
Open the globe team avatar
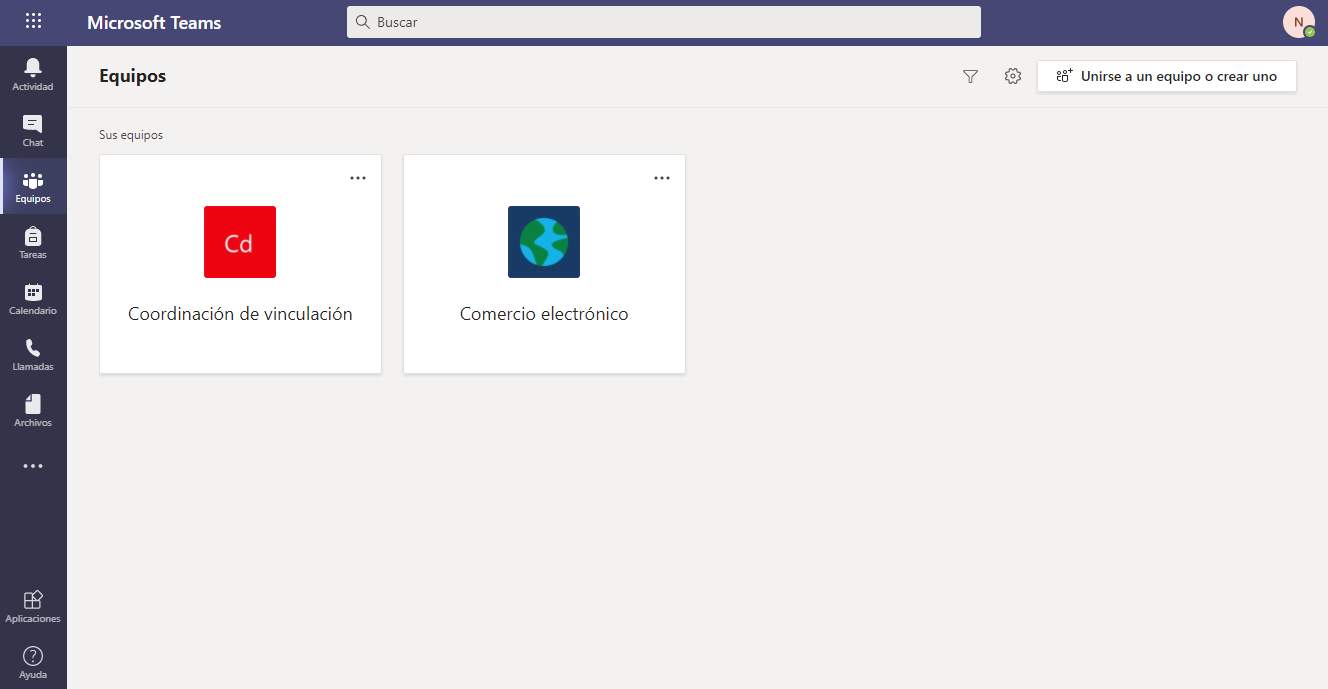(x=544, y=242)
